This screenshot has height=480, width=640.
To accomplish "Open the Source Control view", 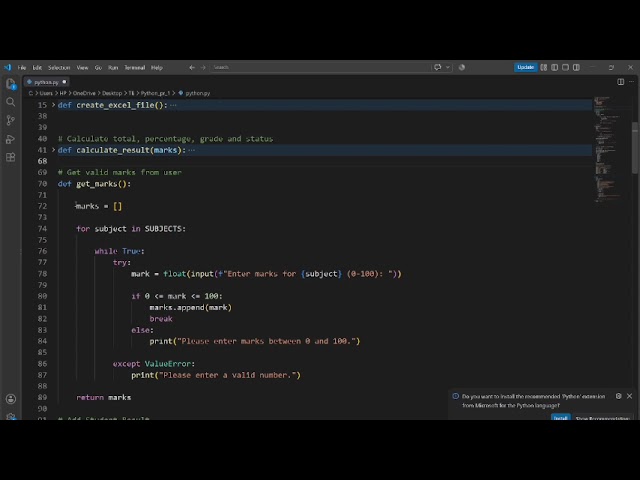I will [11, 120].
